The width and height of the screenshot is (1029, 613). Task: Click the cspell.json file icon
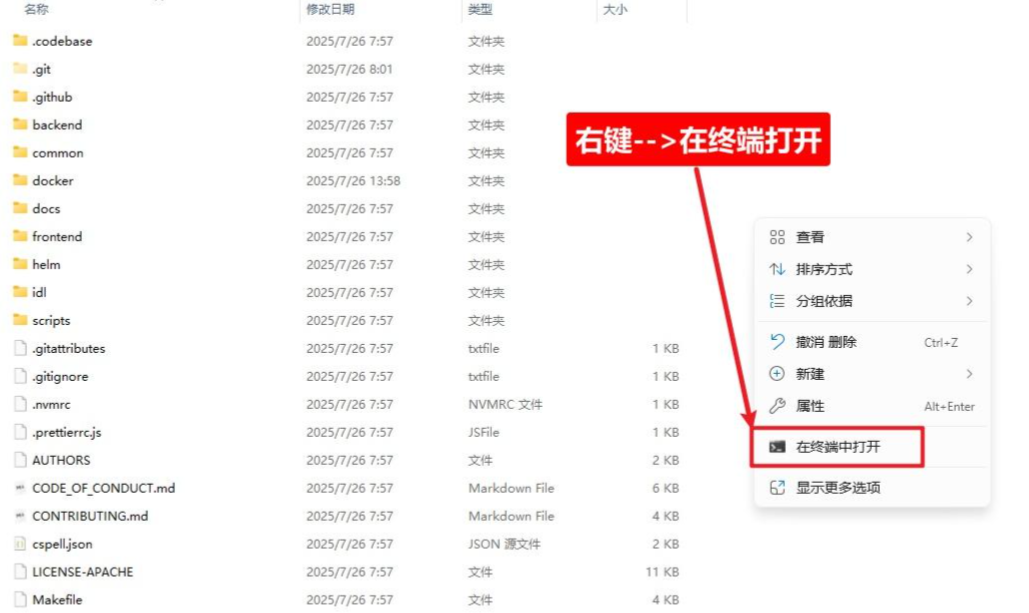tap(20, 543)
